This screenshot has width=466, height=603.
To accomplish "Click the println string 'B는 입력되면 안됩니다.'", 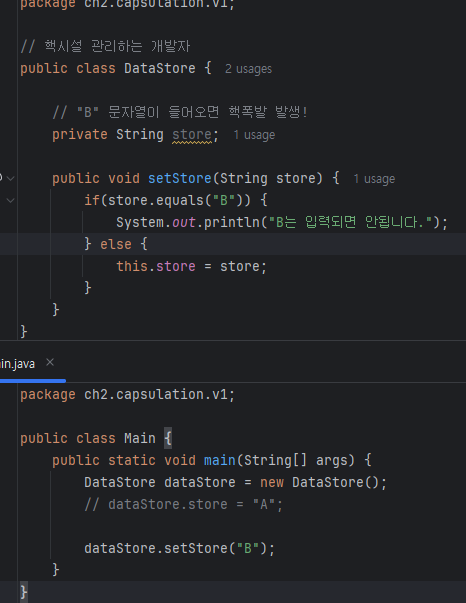I will coord(350,222).
